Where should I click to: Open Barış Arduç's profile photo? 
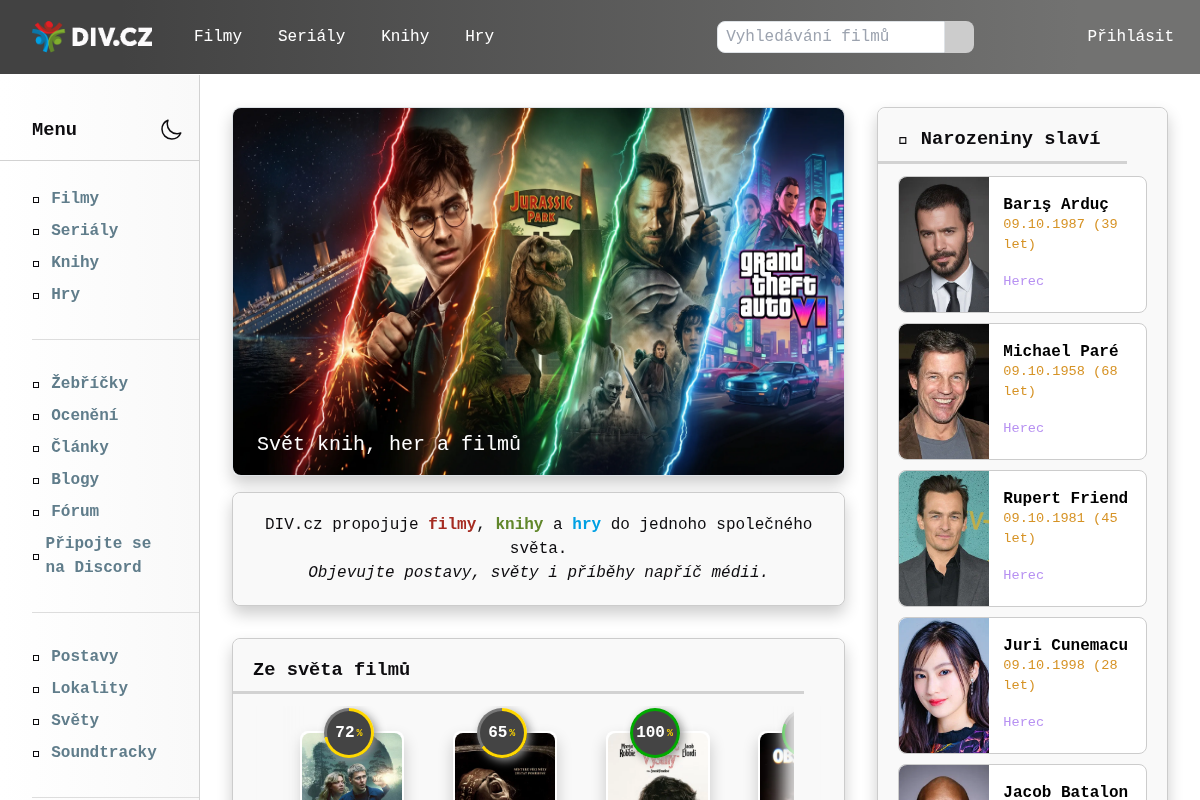pyautogui.click(x=944, y=245)
